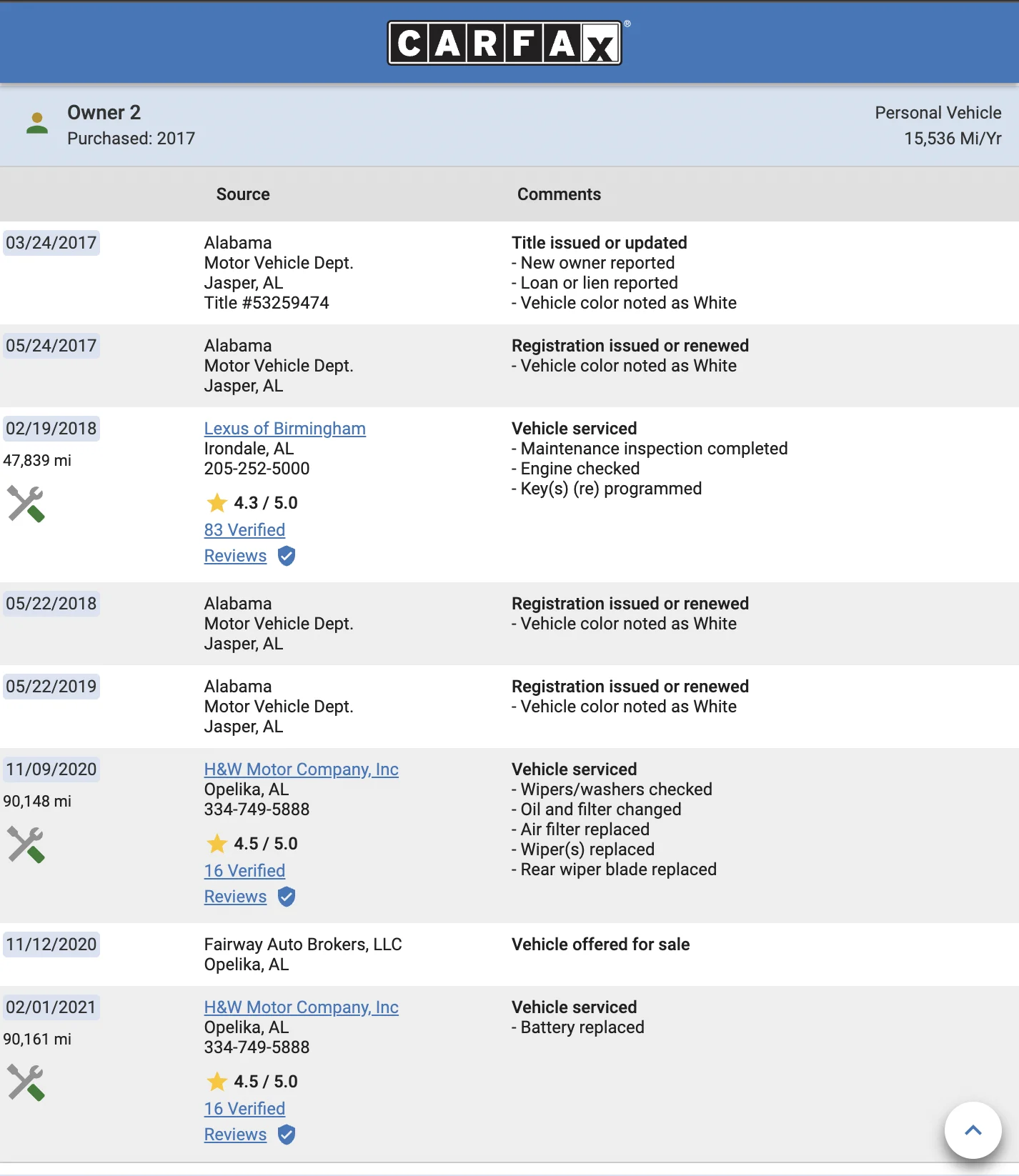Click the Source column header
Image resolution: width=1019 pixels, height=1176 pixels.
point(243,194)
